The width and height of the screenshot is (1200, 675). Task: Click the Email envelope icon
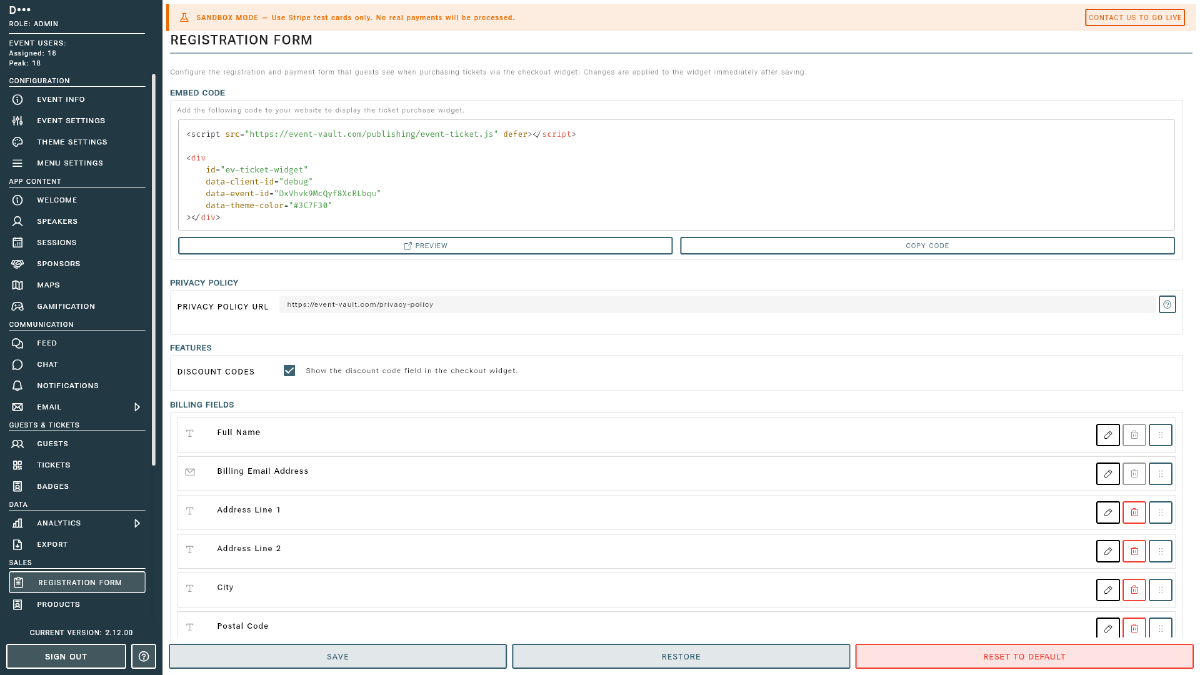point(17,407)
